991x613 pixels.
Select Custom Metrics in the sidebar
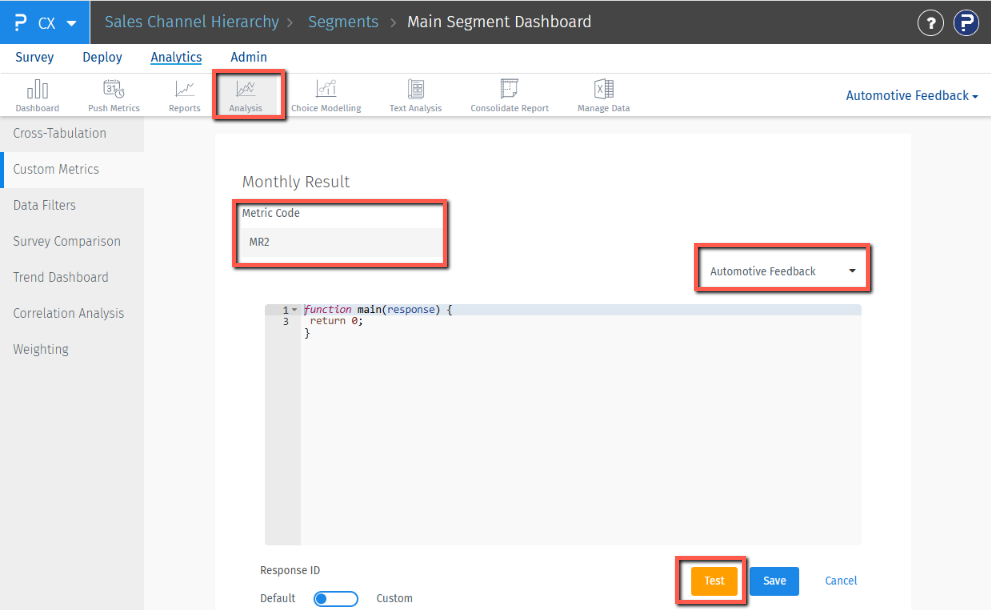72,169
